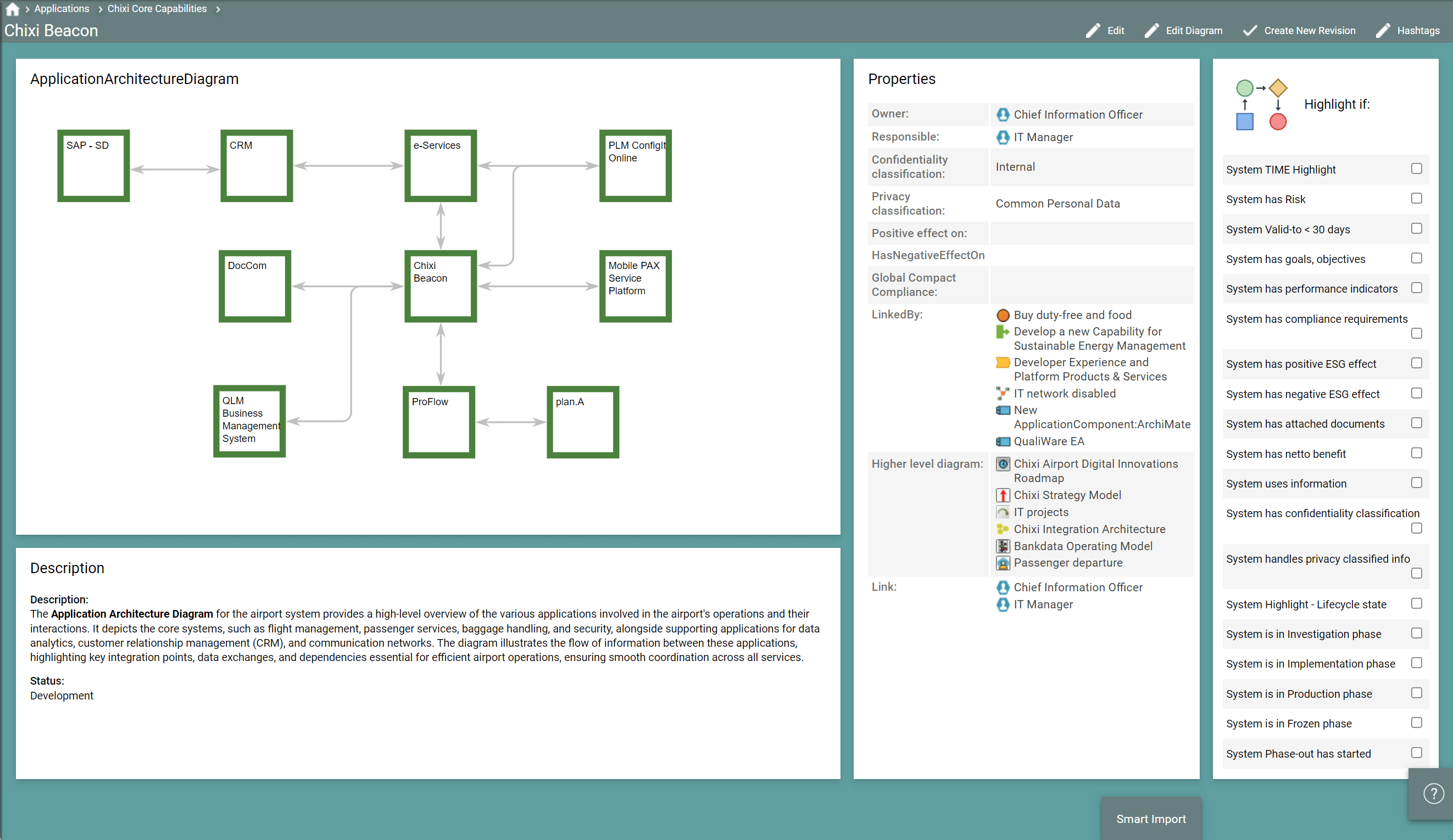Screen dimensions: 1453x840
Task: Select the Mobile PAX Service Platform box
Action: point(636,287)
